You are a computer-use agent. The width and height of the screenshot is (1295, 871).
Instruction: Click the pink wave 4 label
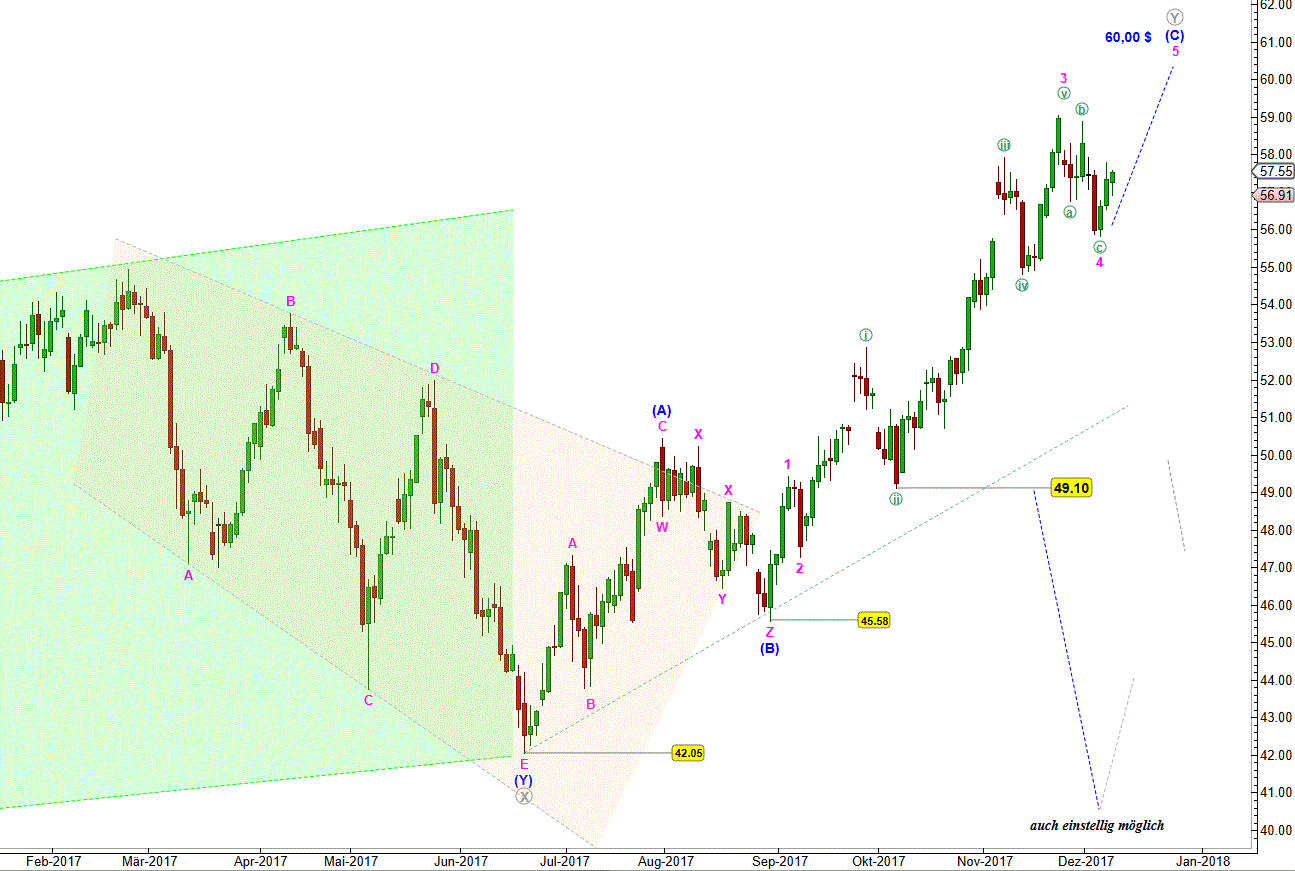1099,262
